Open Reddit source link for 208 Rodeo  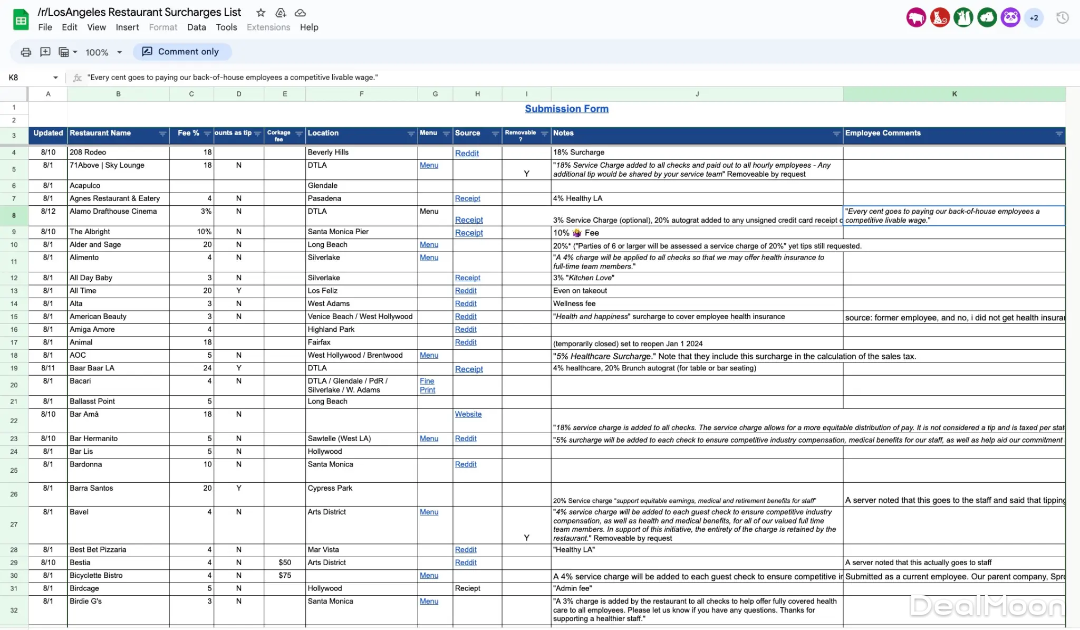click(466, 153)
